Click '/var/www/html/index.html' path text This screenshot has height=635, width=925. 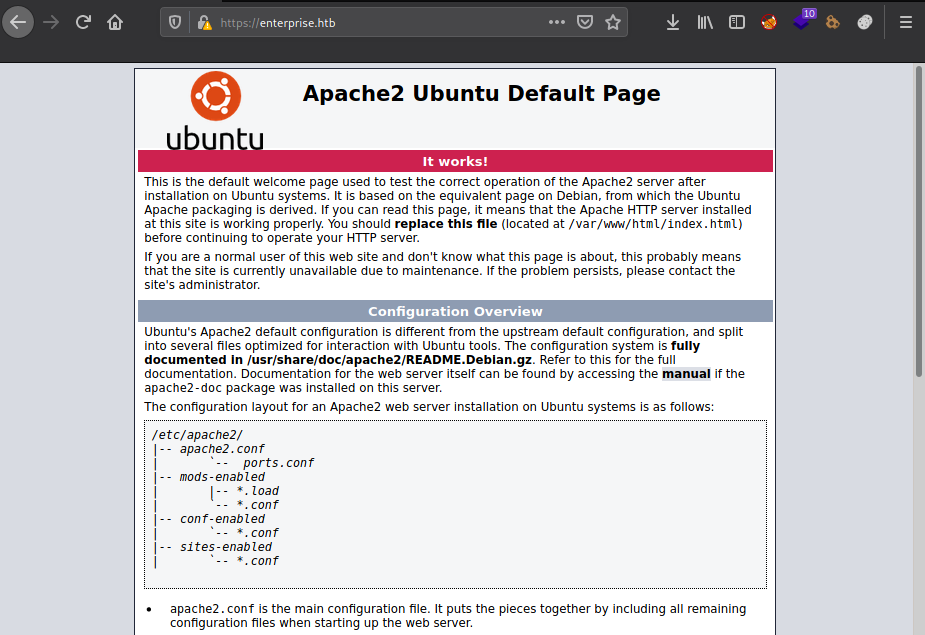point(653,224)
